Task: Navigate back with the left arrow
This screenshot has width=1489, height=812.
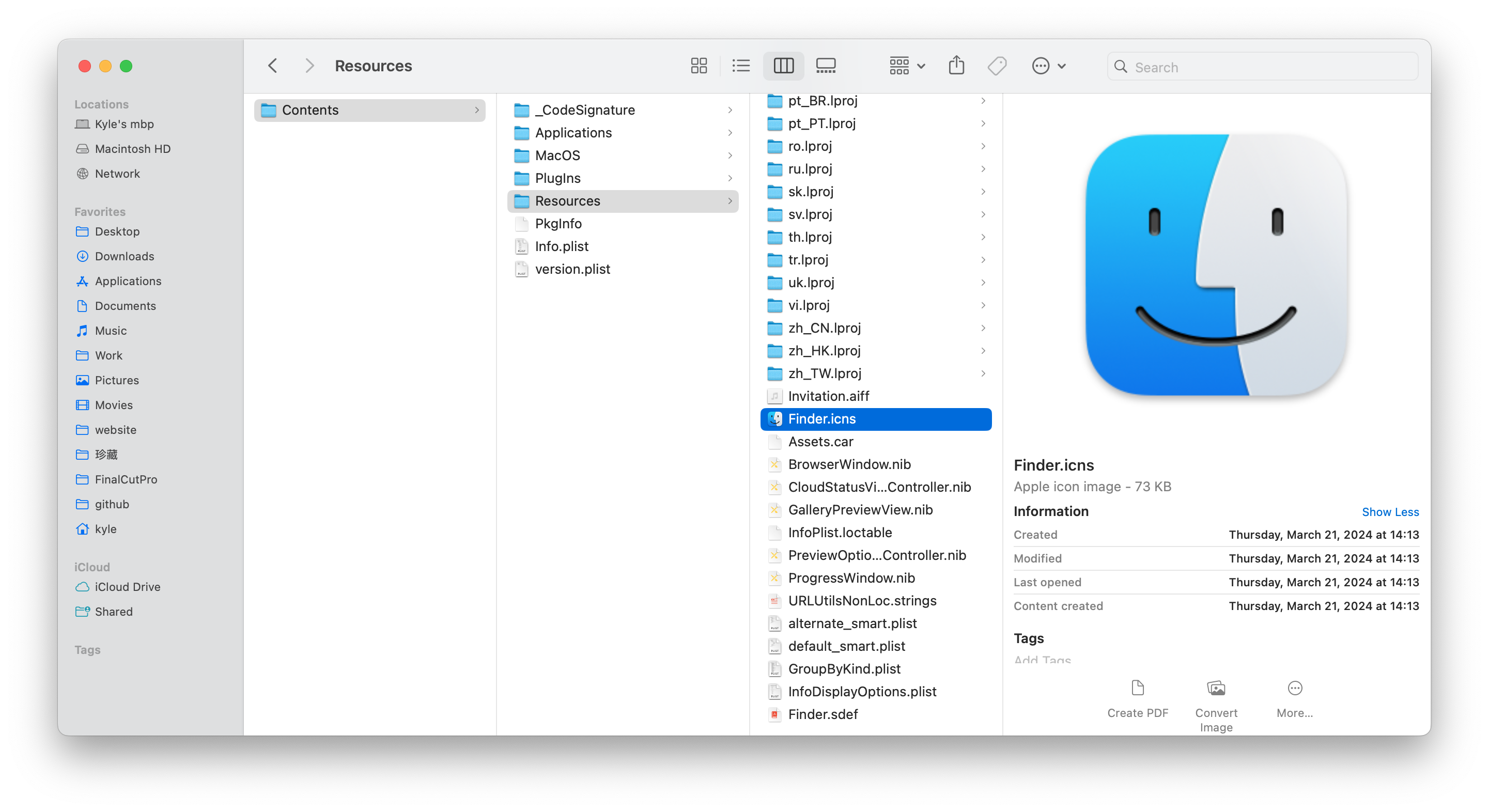Action: 273,66
